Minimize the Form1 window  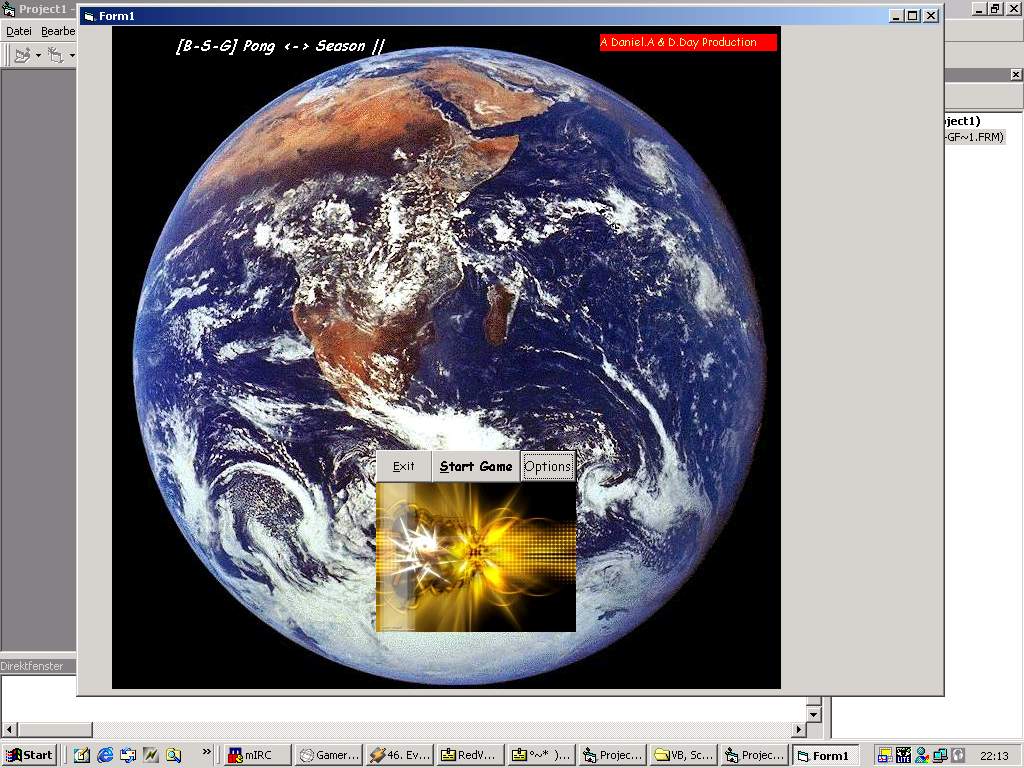click(x=897, y=16)
